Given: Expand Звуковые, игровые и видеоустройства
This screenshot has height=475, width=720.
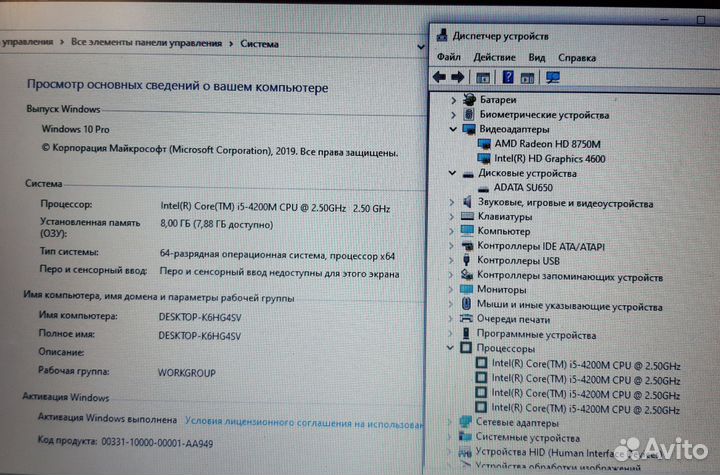Looking at the screenshot, I should coord(452,202).
